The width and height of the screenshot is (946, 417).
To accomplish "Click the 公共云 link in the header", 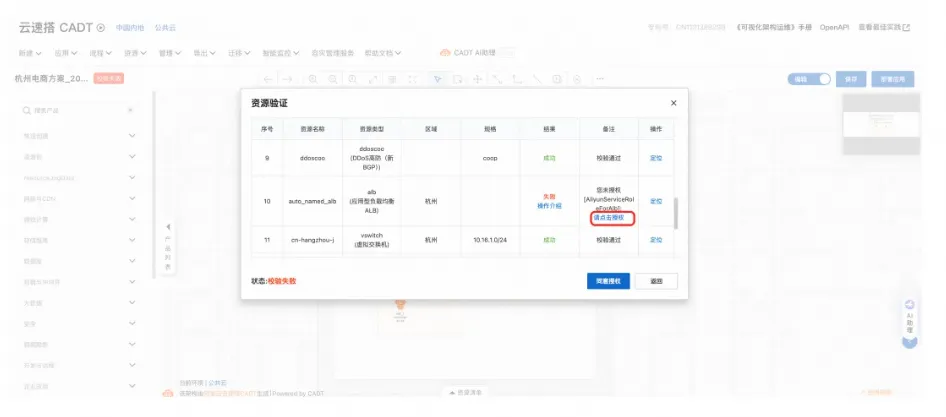I will (x=165, y=28).
